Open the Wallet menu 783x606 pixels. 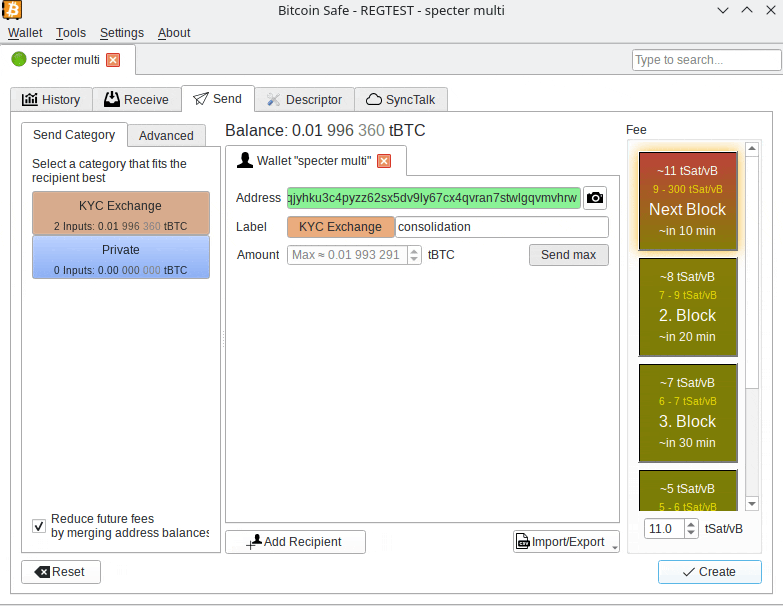tap(25, 33)
